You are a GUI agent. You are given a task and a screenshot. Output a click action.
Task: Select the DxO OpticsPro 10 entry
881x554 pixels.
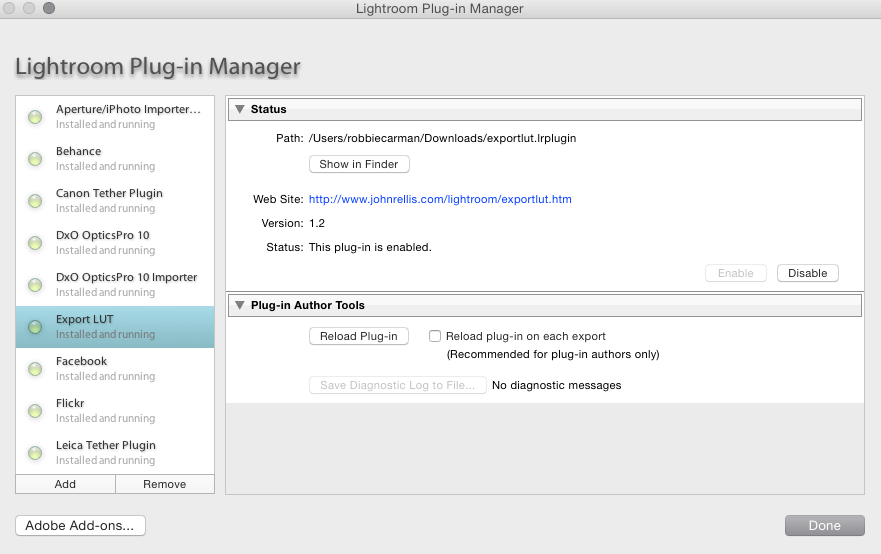point(115,243)
